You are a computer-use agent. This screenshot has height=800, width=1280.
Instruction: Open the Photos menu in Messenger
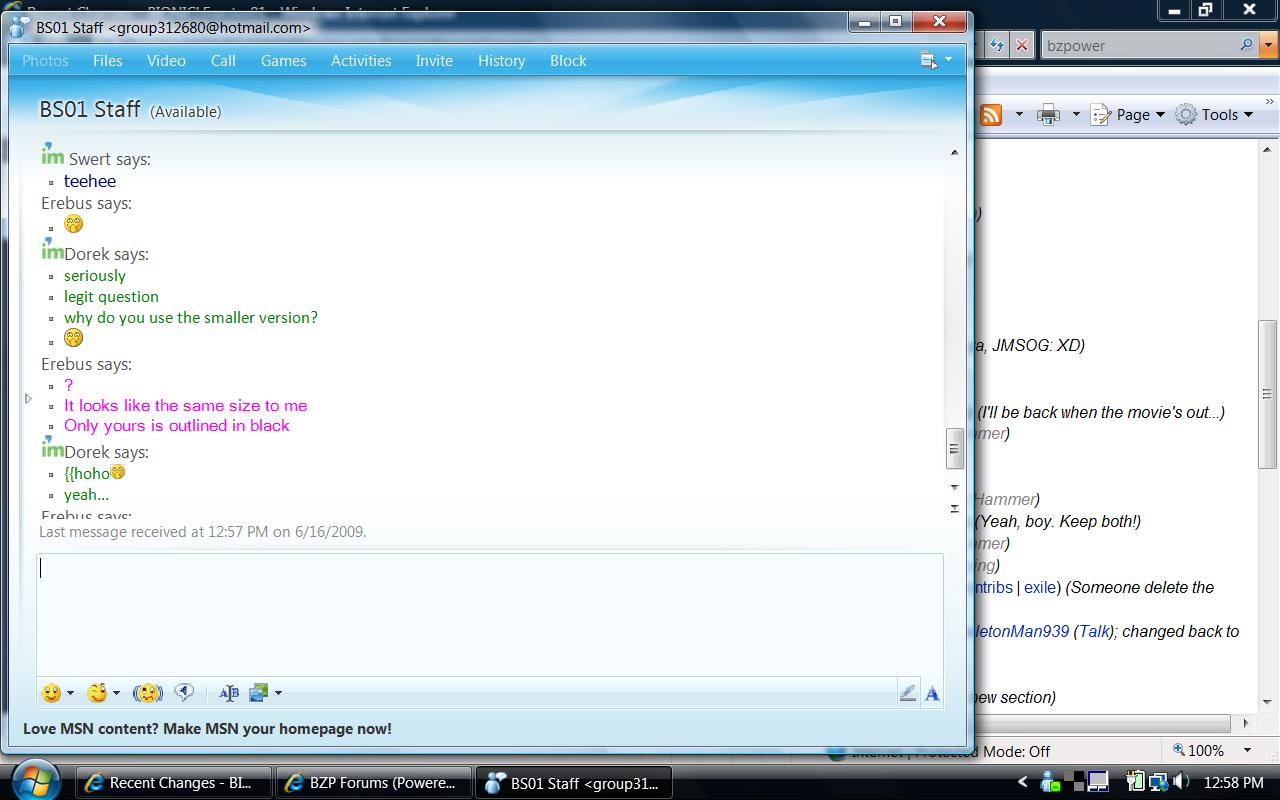click(x=45, y=61)
